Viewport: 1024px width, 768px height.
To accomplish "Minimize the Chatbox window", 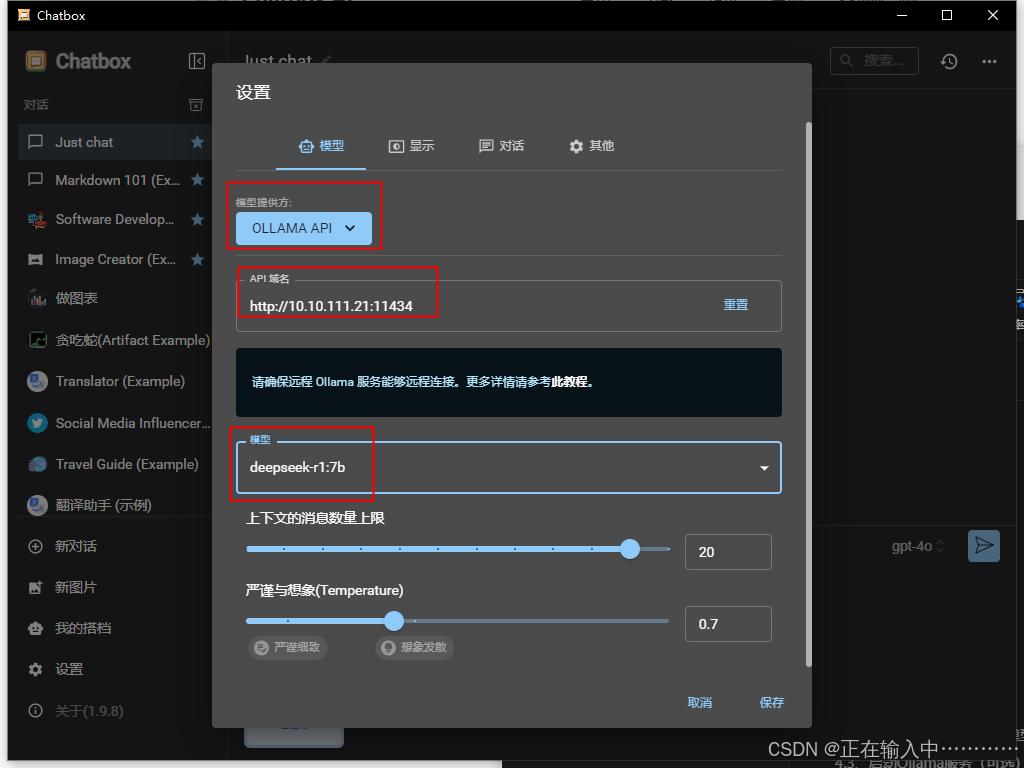I will tap(903, 15).
